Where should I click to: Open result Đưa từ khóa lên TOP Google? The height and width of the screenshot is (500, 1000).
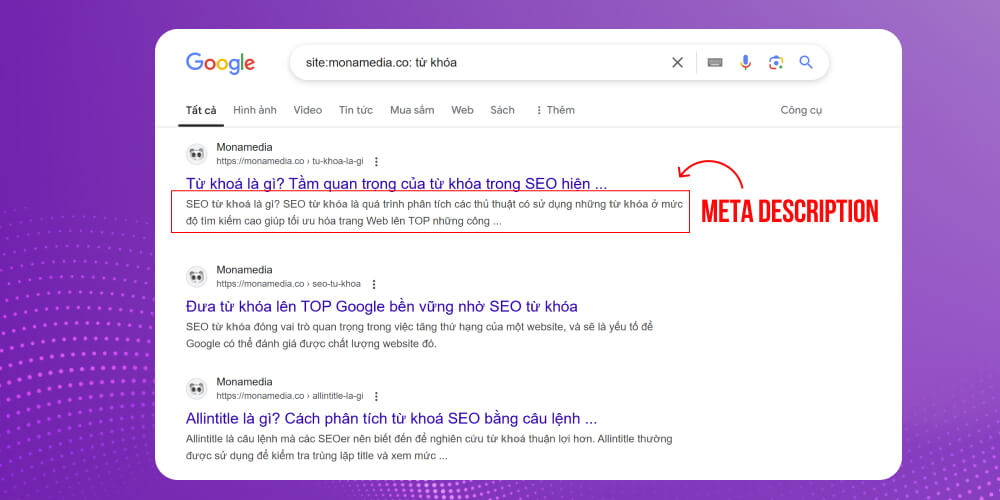pos(381,307)
